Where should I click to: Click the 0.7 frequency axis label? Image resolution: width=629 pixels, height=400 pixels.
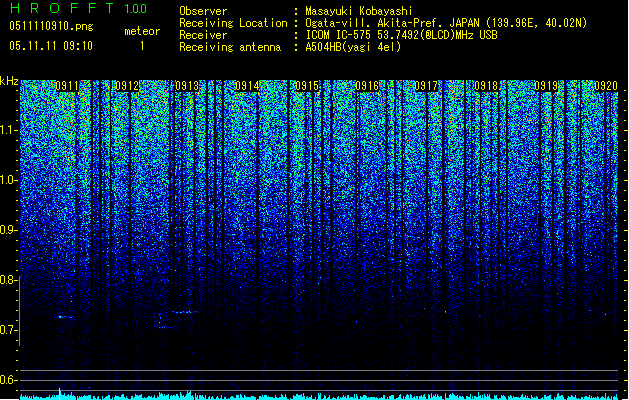coord(9,330)
